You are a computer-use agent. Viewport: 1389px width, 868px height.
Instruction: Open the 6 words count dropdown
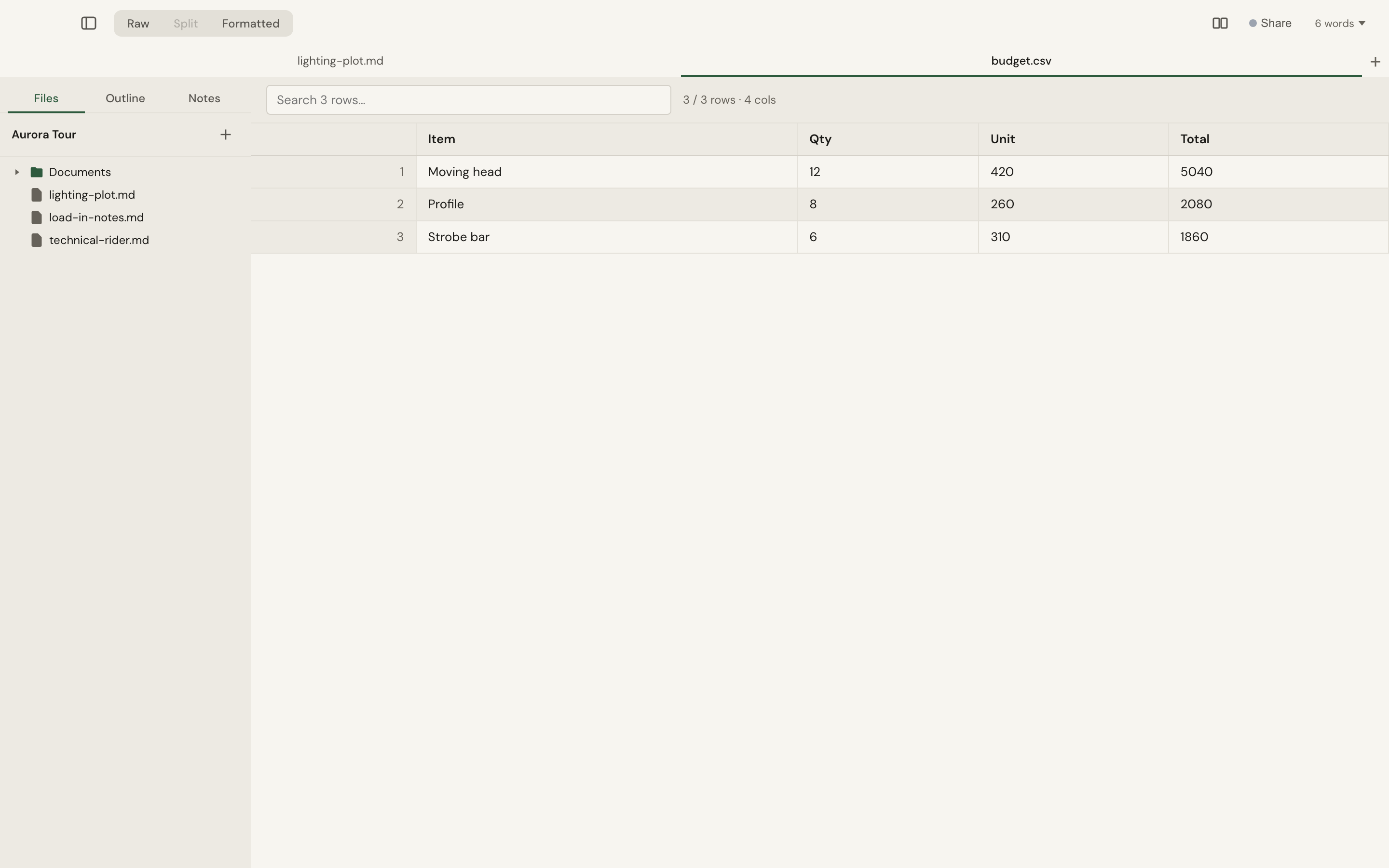(1340, 24)
